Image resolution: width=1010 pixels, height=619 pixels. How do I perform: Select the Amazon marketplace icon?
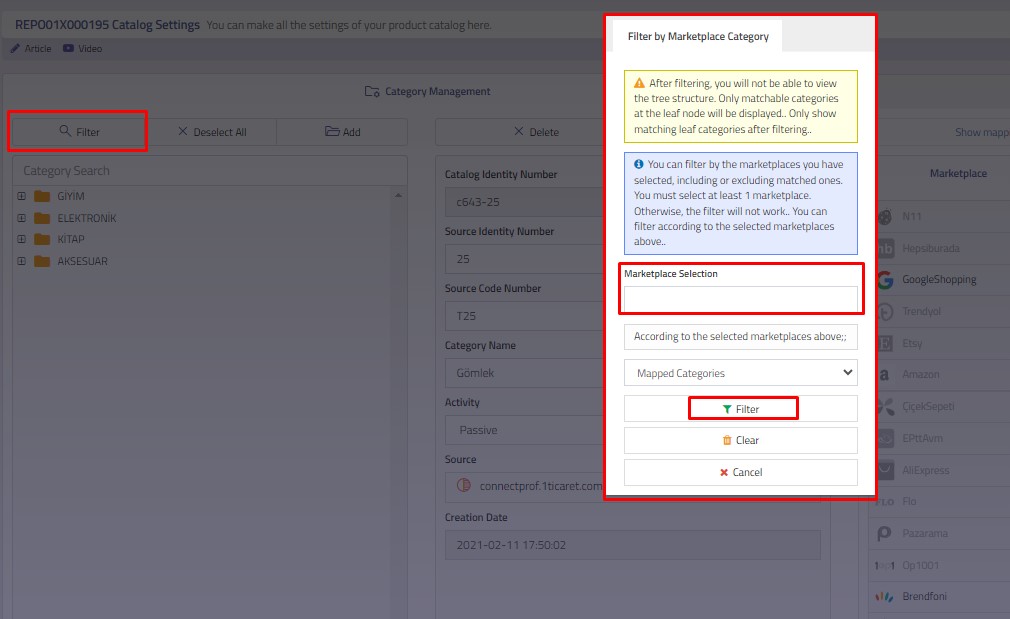pos(884,375)
